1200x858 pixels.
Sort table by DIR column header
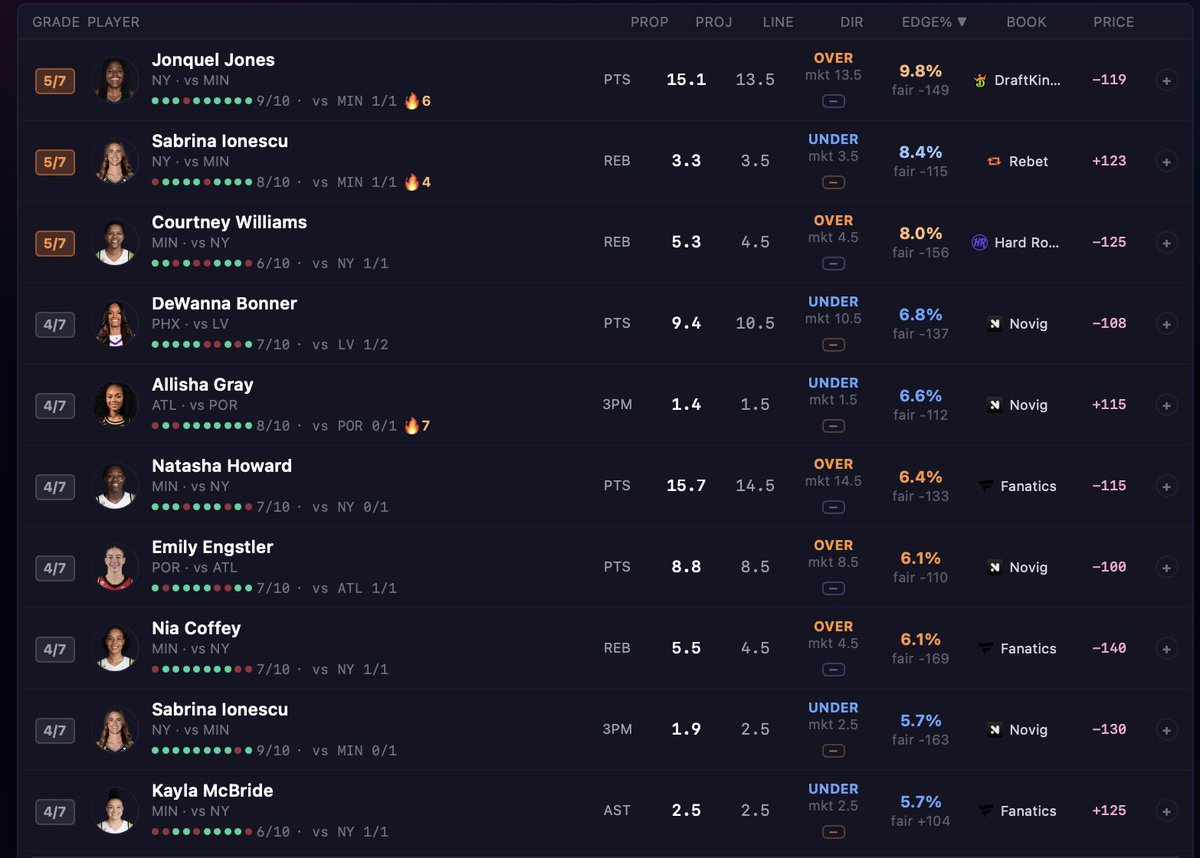click(x=851, y=22)
